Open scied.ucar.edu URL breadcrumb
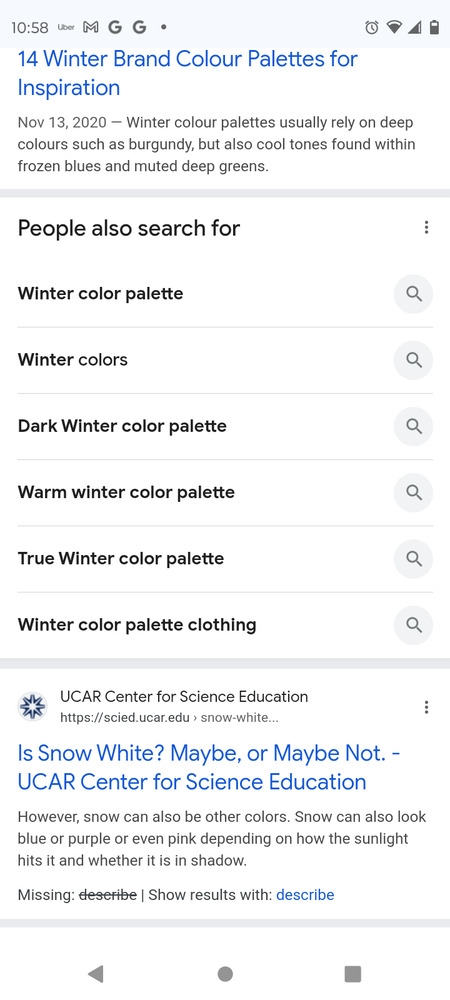 tap(169, 718)
